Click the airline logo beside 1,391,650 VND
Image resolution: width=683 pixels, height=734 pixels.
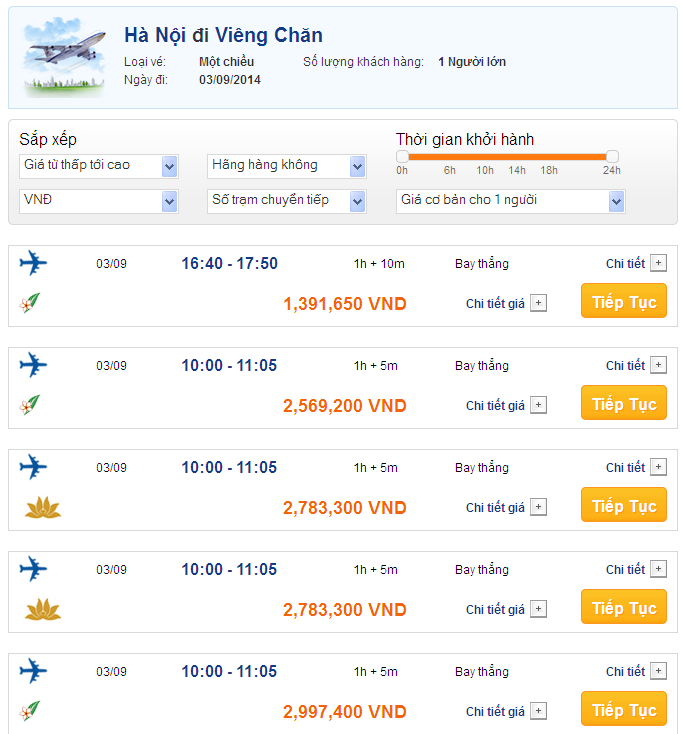pos(30,302)
